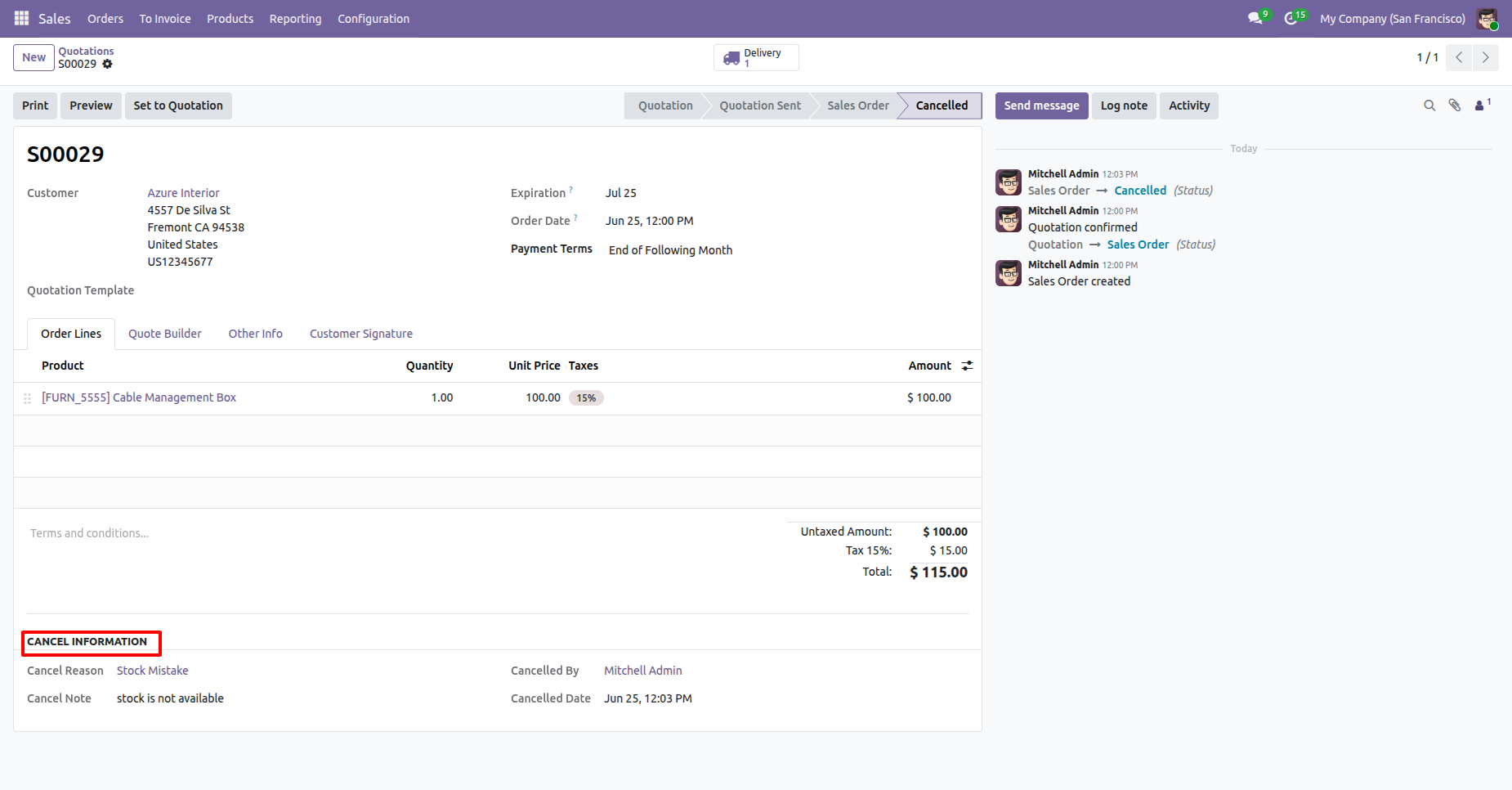Search messages in the chatter

[1429, 105]
